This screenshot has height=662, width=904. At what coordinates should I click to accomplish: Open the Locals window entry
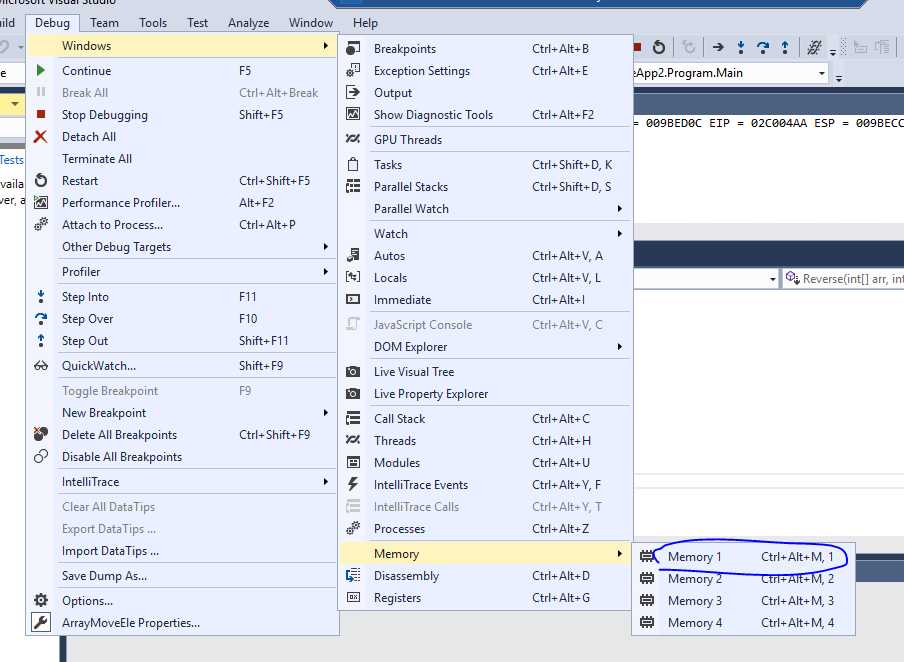[485, 277]
